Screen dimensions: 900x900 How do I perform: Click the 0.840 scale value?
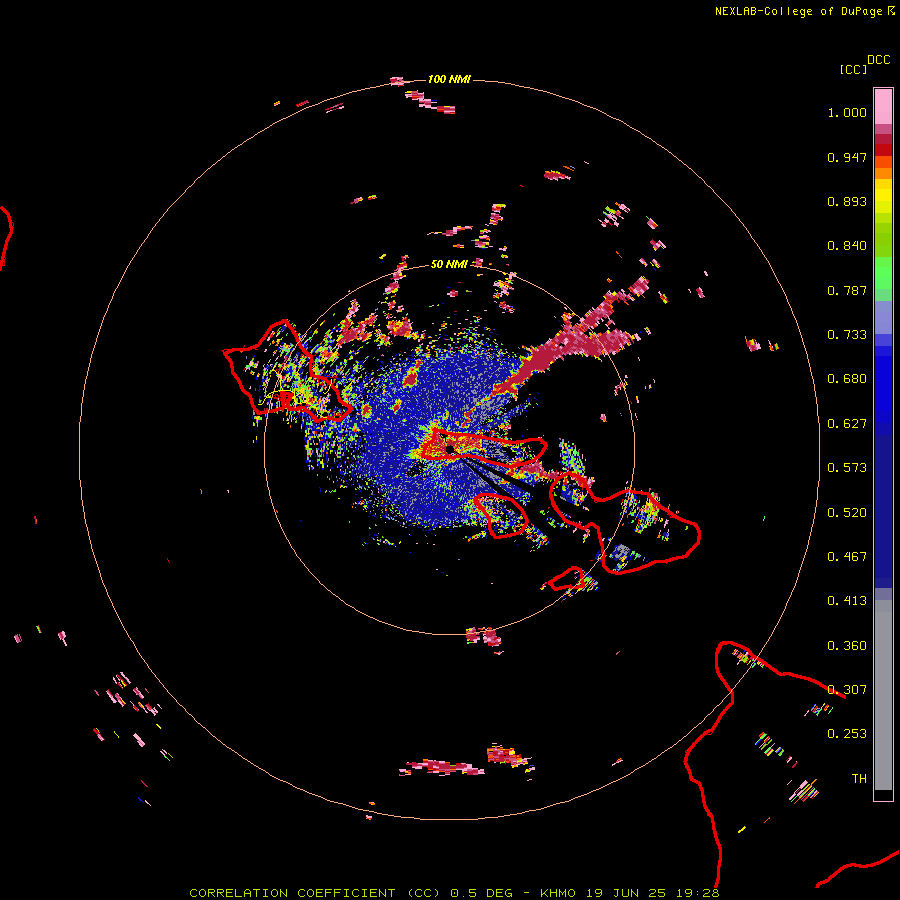tap(847, 246)
